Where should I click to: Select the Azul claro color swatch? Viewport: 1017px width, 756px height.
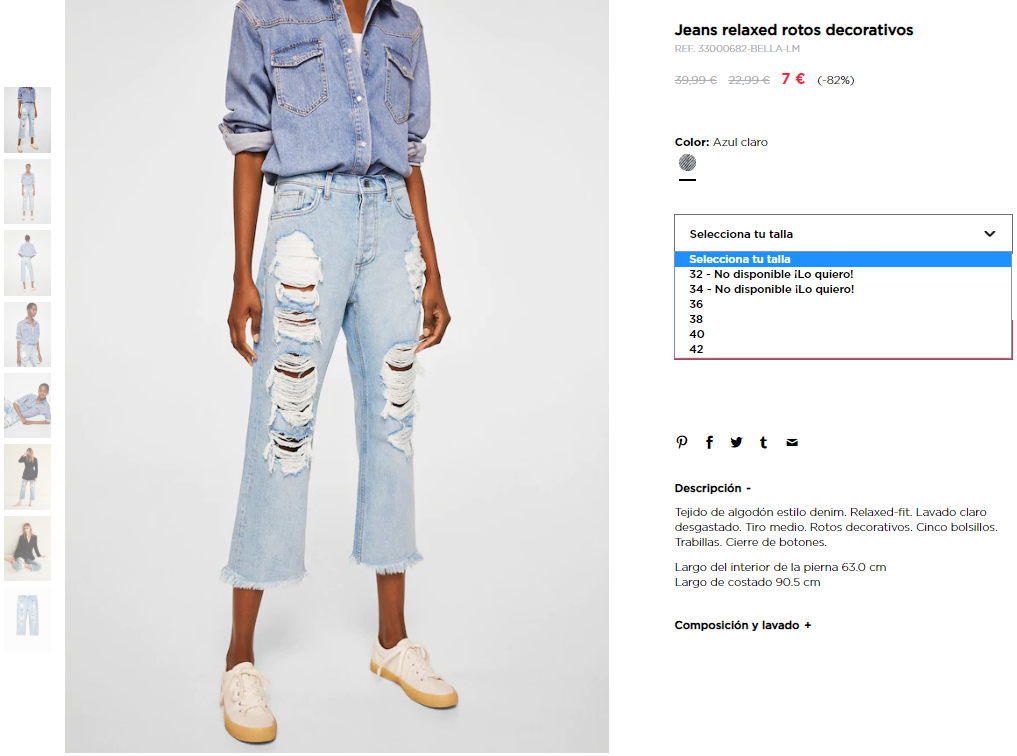click(688, 163)
